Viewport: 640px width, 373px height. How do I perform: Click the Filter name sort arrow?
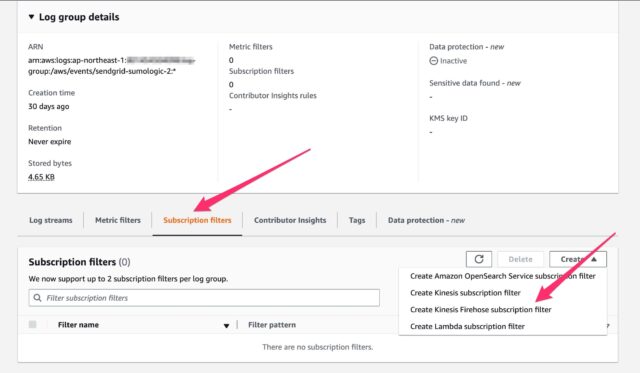coord(226,326)
